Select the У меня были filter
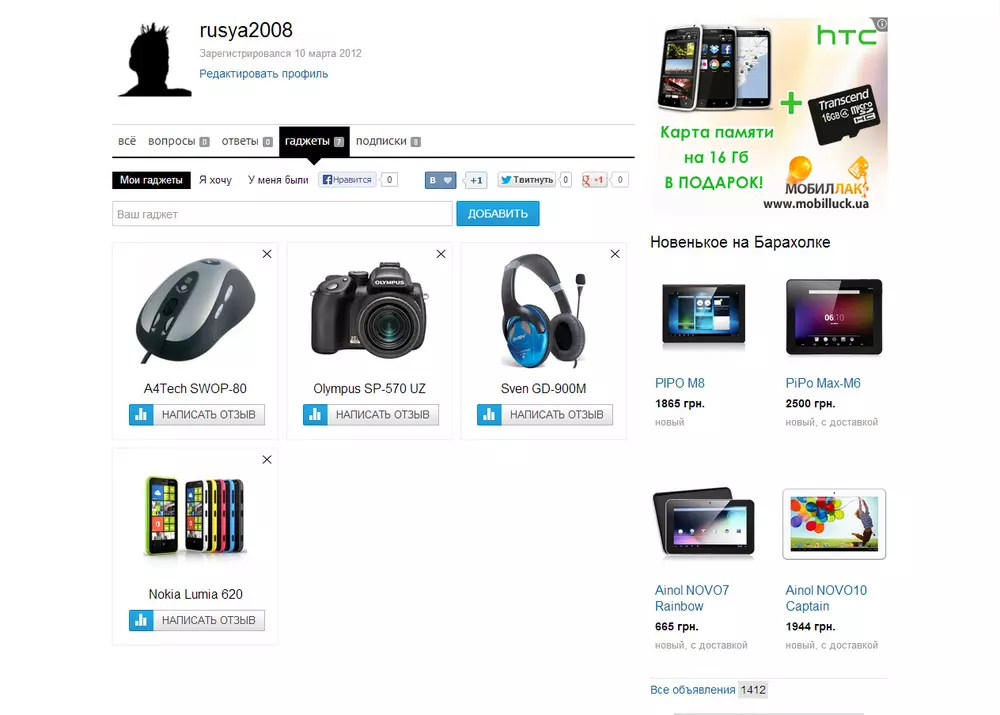The width and height of the screenshot is (1000, 715). [x=278, y=180]
